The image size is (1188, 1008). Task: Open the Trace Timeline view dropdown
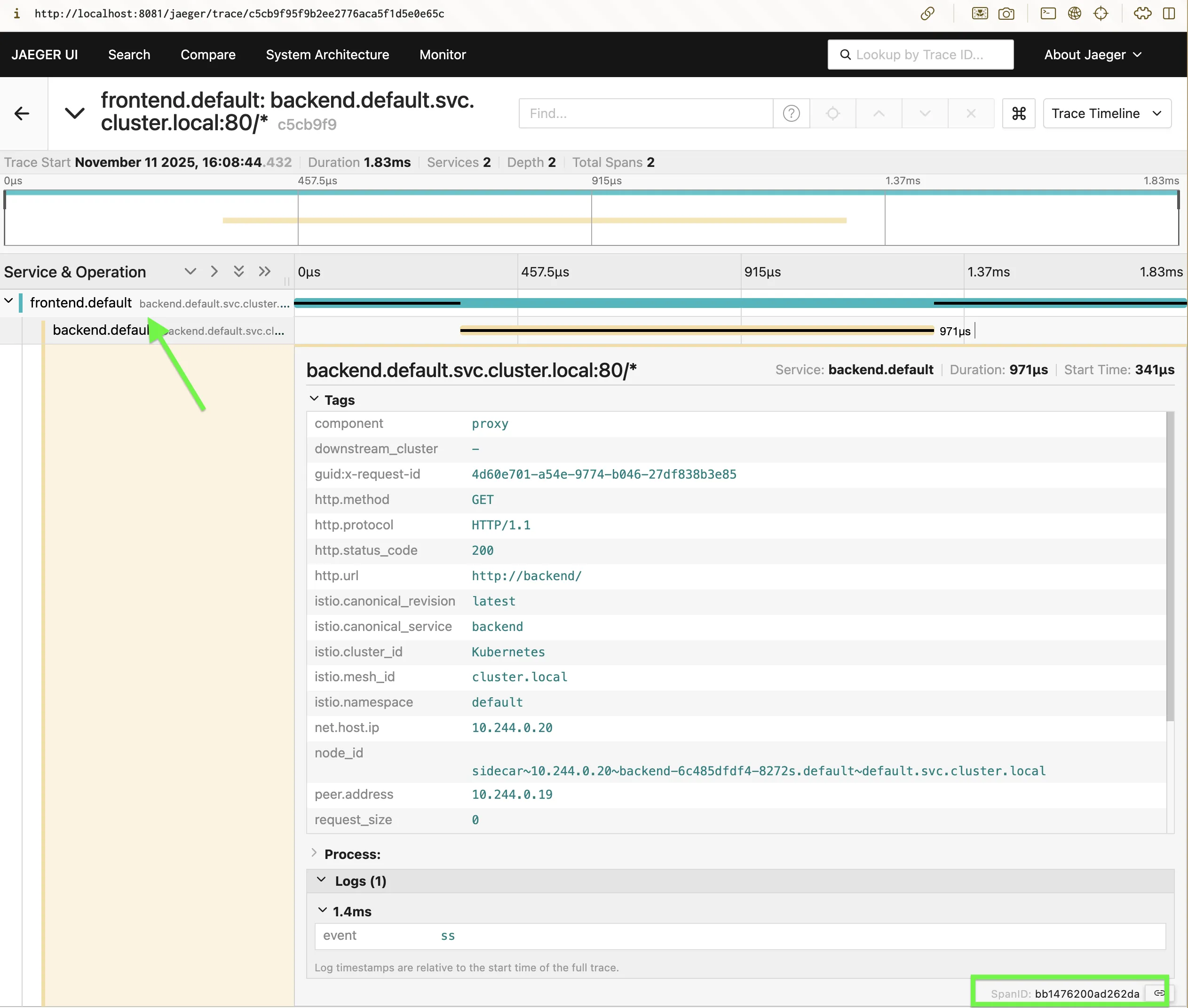[x=1106, y=113]
